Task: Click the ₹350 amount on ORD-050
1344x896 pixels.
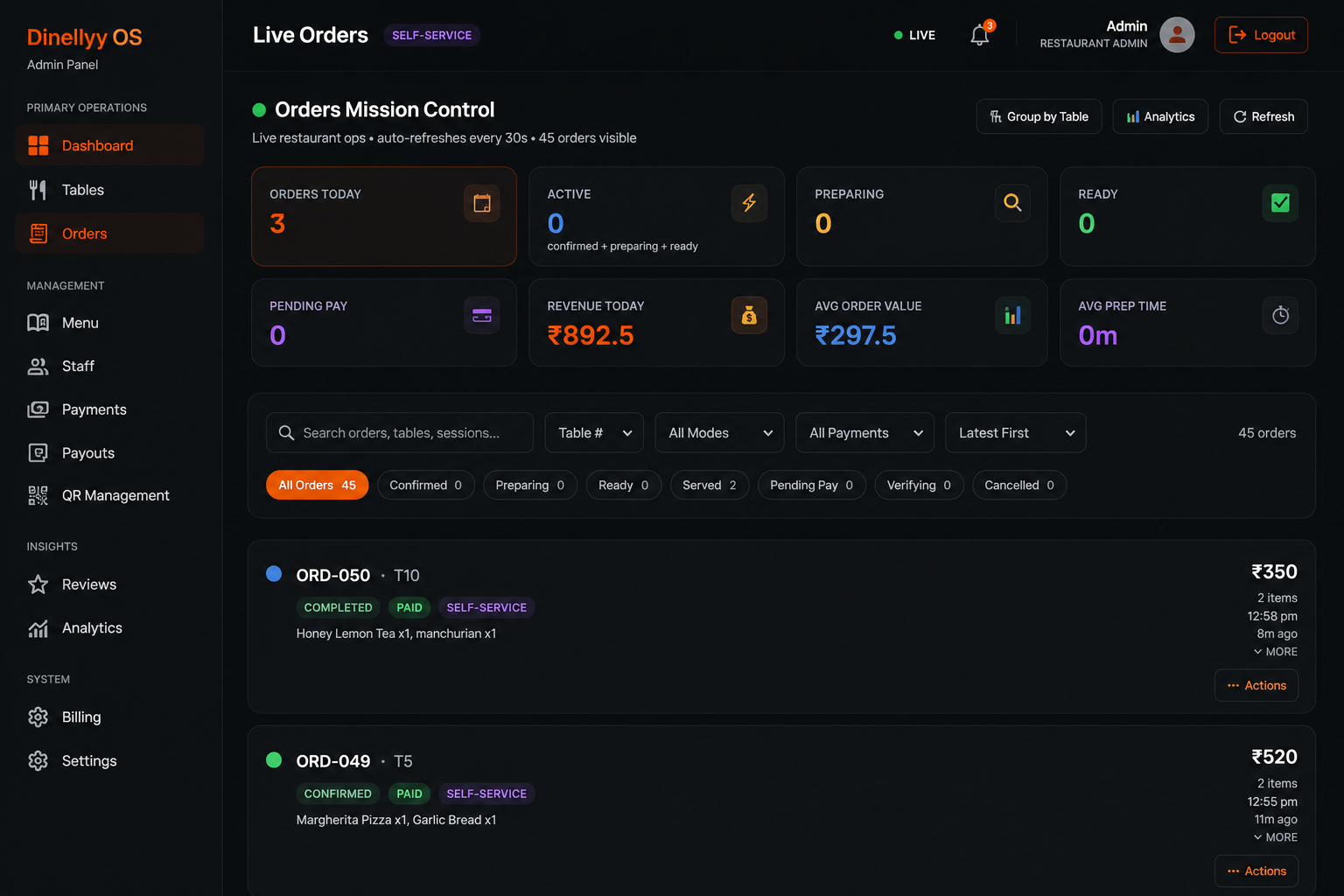Action: (x=1274, y=571)
